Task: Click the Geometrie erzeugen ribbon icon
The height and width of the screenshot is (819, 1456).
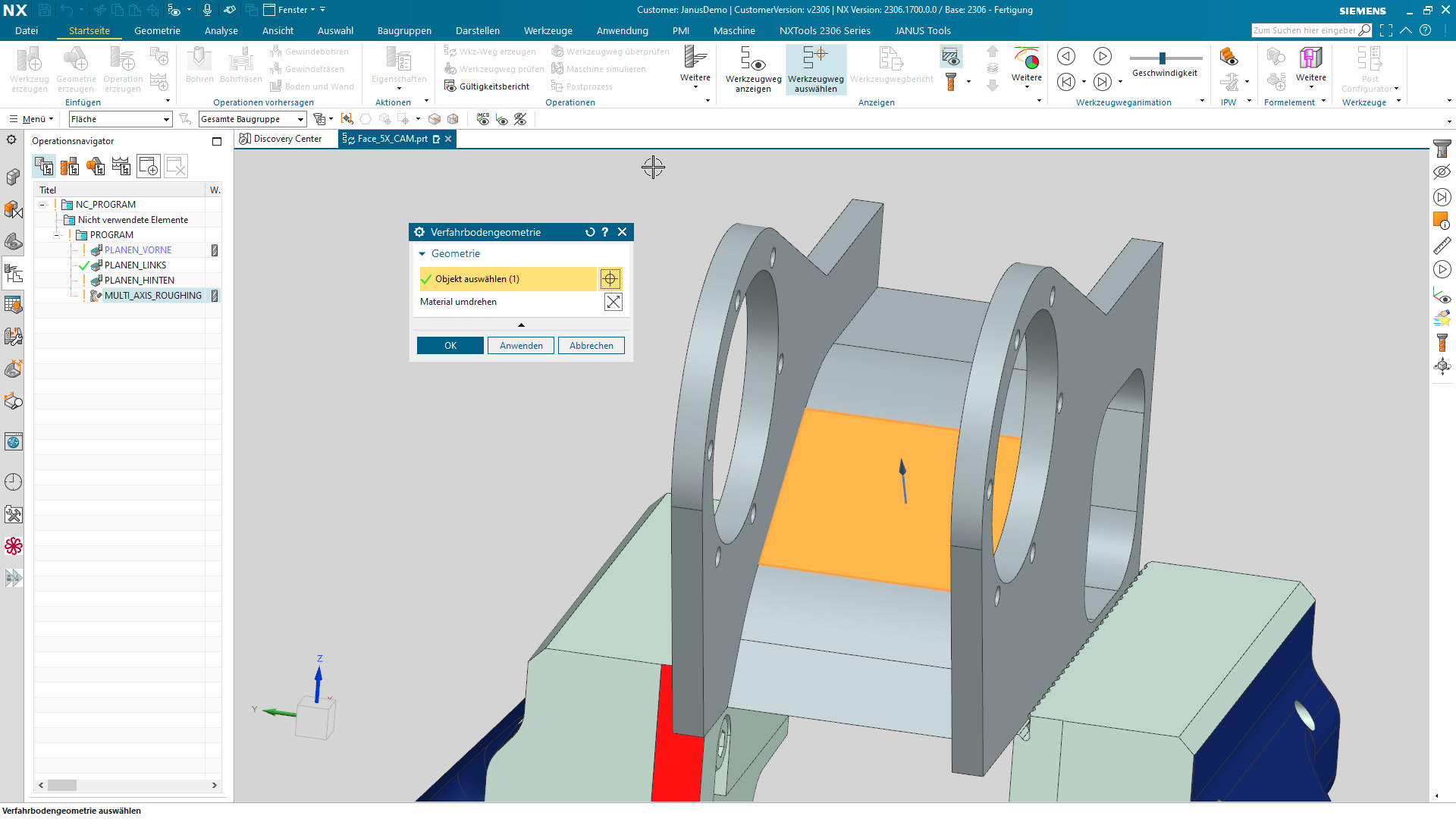Action: point(76,68)
